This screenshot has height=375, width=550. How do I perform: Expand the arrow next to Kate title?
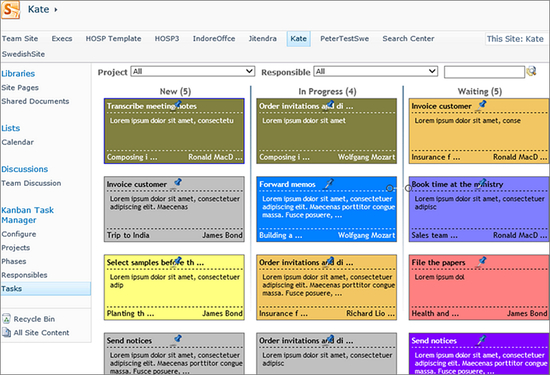pos(56,10)
